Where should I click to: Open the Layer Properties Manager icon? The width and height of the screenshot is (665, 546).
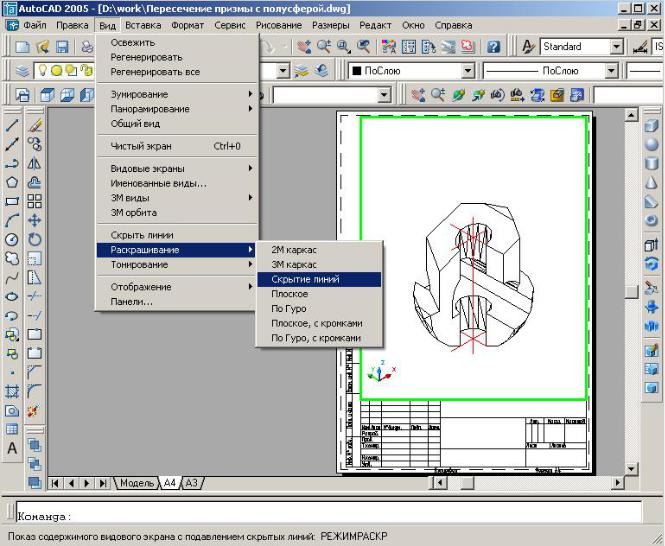click(x=22, y=71)
